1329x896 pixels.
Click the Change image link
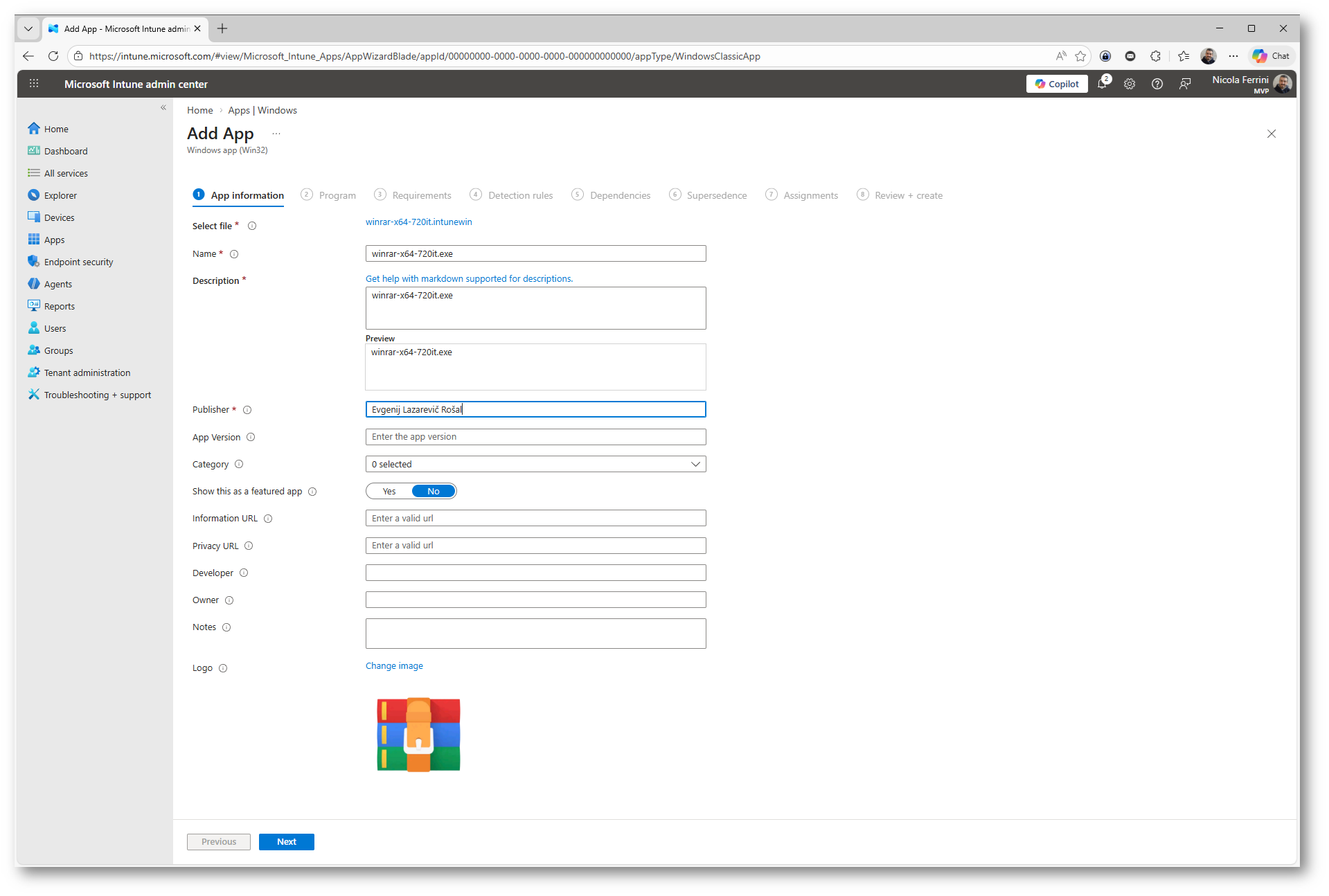pyautogui.click(x=394, y=666)
